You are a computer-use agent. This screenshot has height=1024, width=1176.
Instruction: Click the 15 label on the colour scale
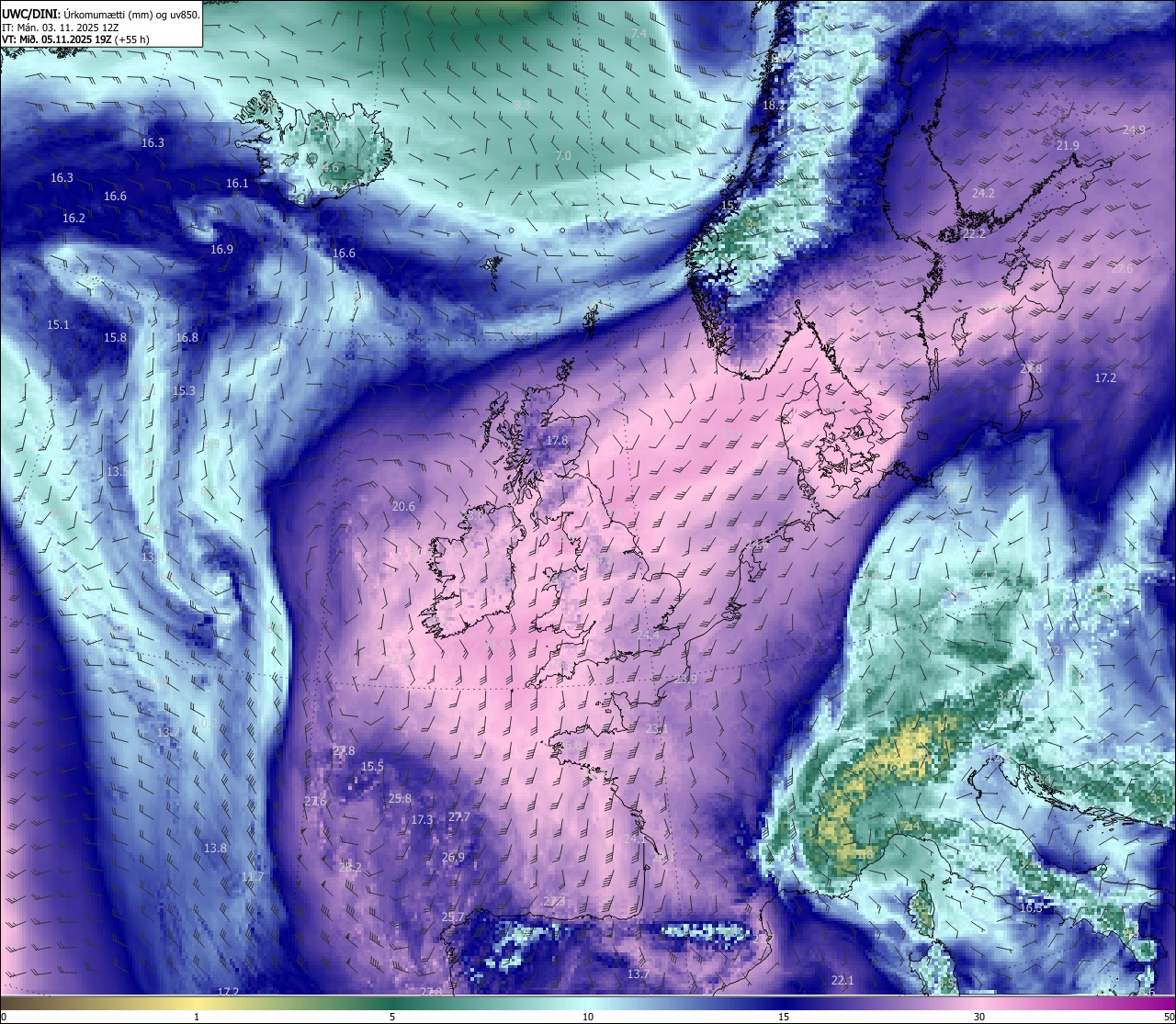(784, 1017)
